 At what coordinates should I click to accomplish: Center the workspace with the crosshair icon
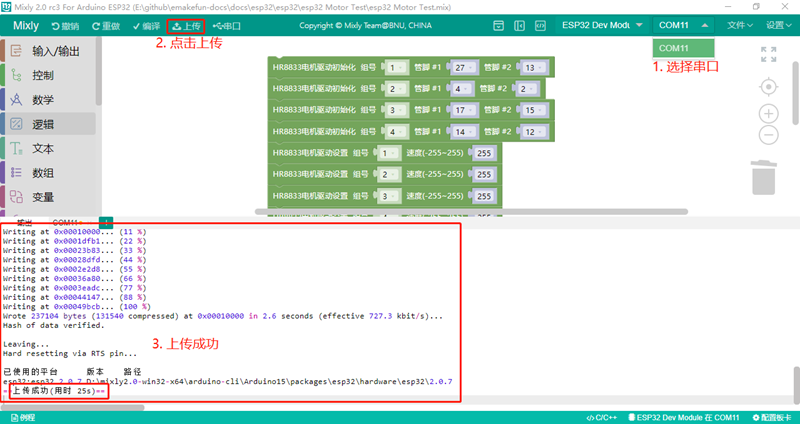coord(768,86)
